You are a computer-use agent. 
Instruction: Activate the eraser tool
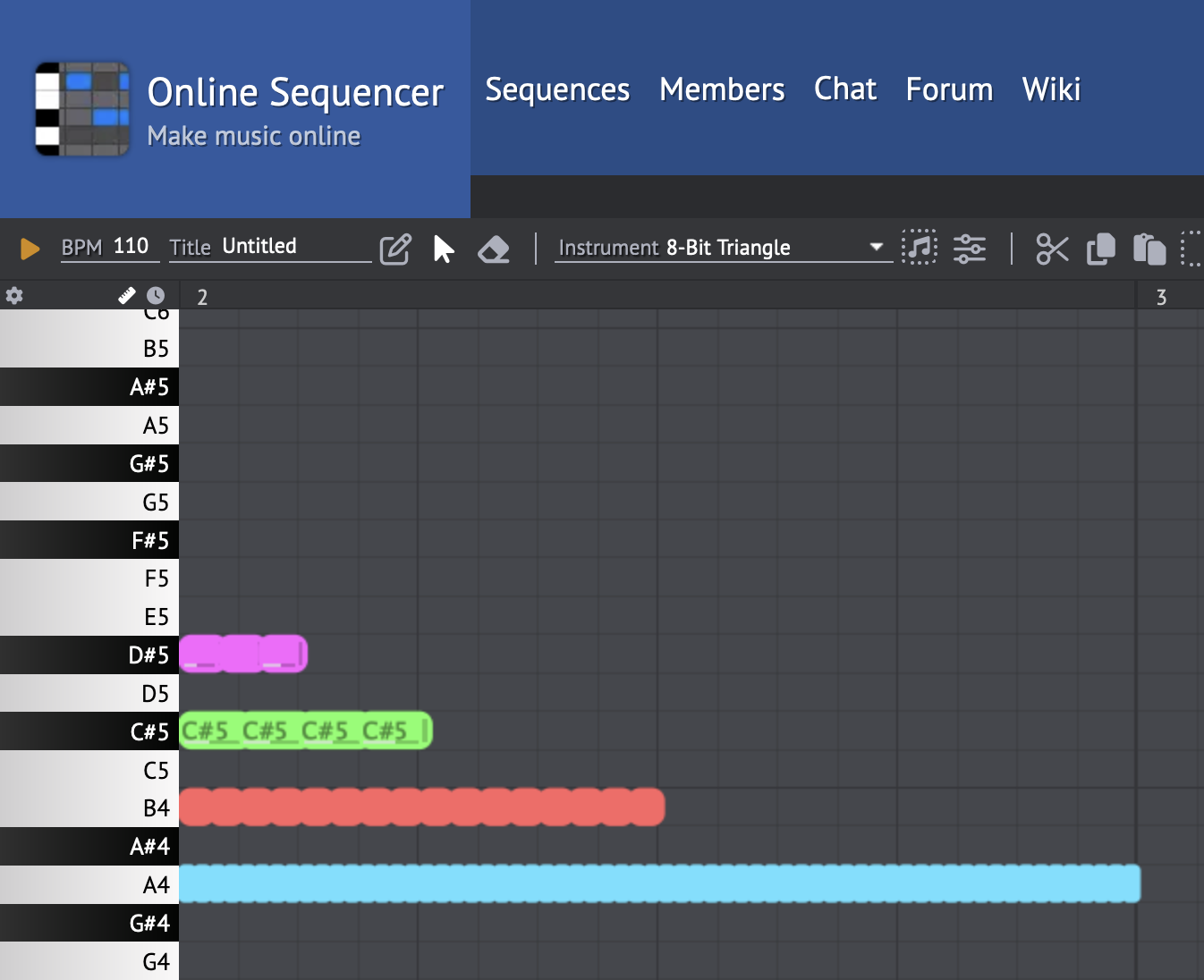pyautogui.click(x=493, y=249)
